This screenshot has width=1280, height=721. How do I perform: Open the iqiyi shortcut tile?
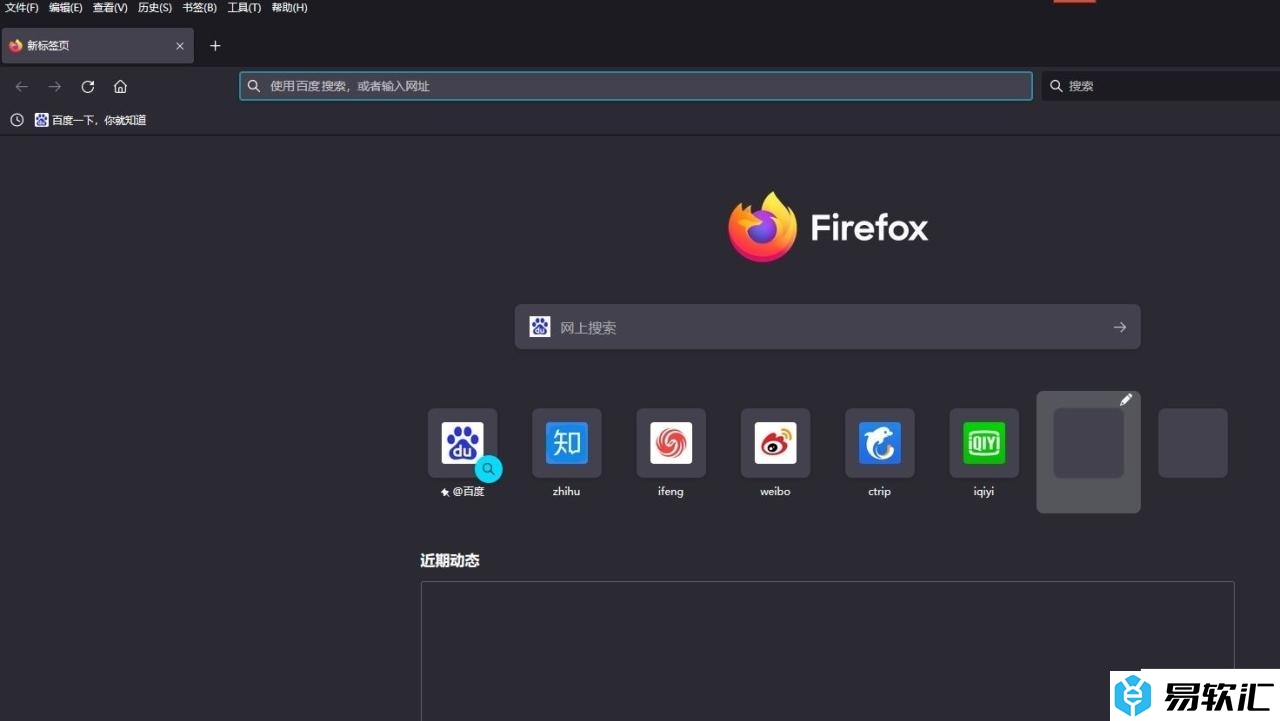point(984,443)
